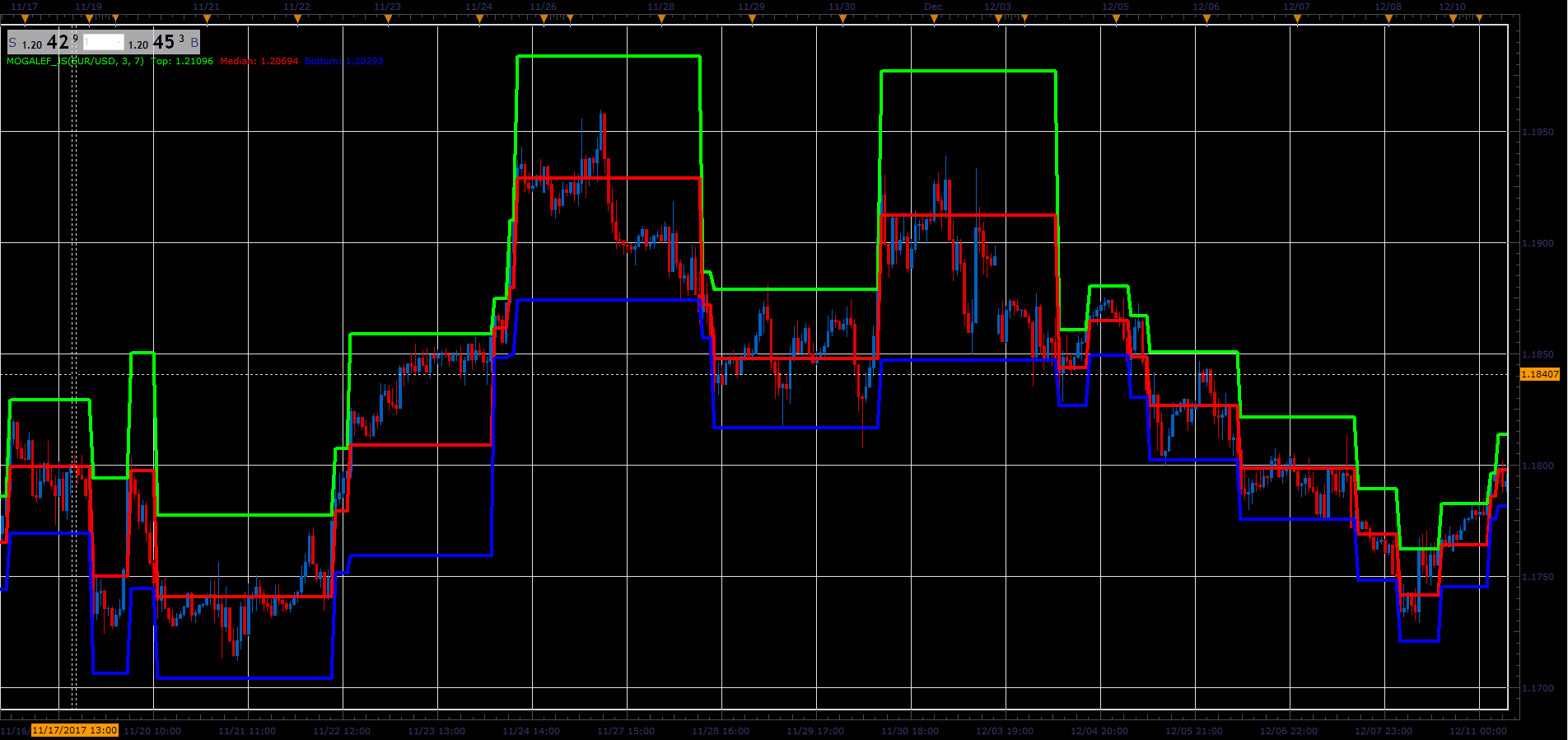This screenshot has width=1568, height=740.
Task: Click the 12/07 23:00 time axis label
Action: pyautogui.click(x=1384, y=731)
